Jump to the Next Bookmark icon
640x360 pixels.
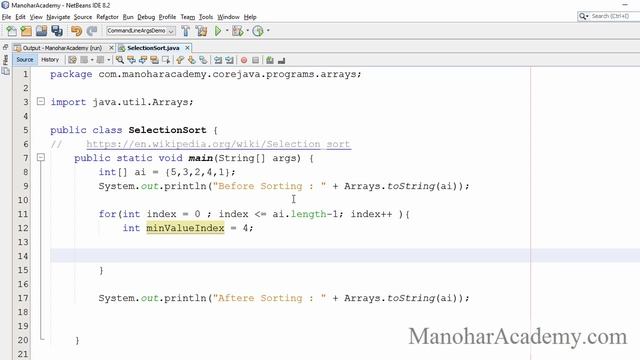coord(191,60)
